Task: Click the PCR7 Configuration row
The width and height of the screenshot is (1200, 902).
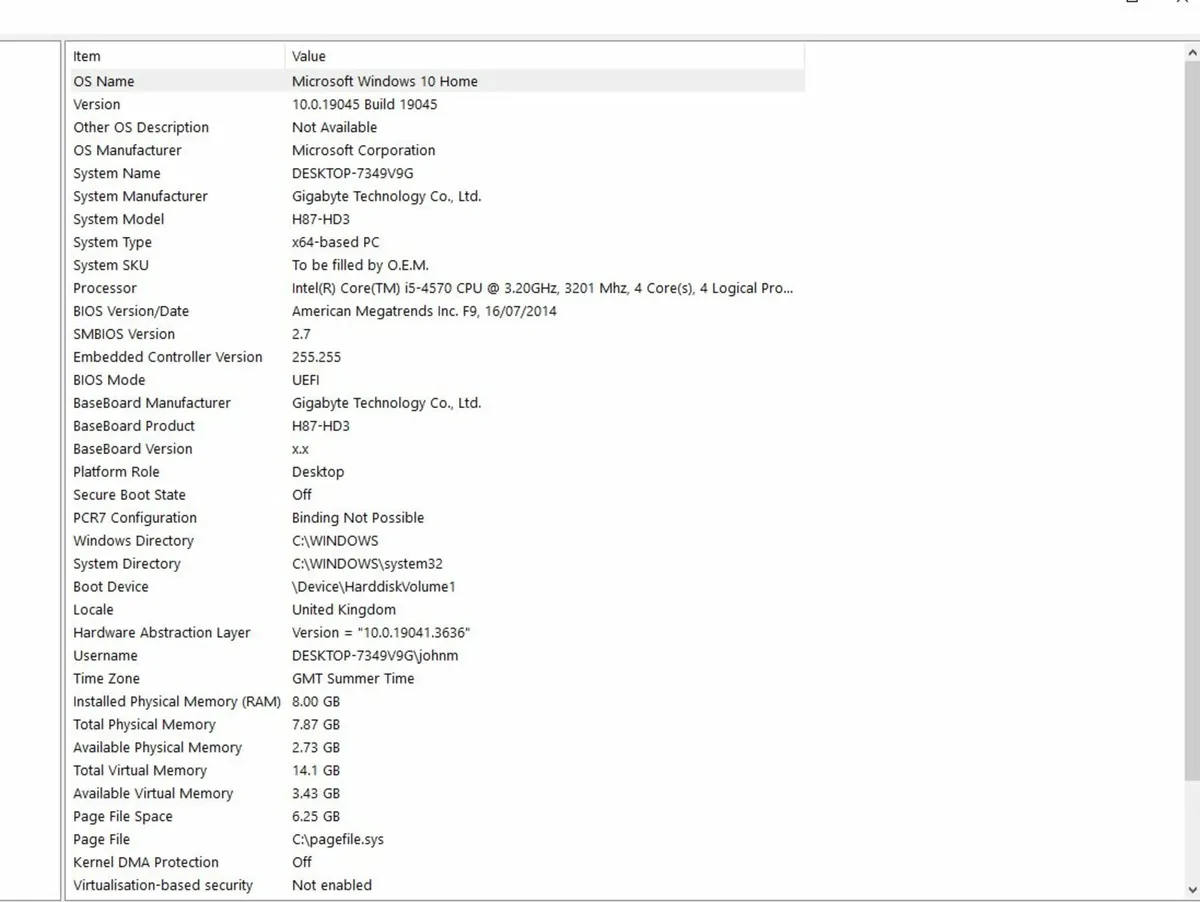Action: click(x=135, y=519)
